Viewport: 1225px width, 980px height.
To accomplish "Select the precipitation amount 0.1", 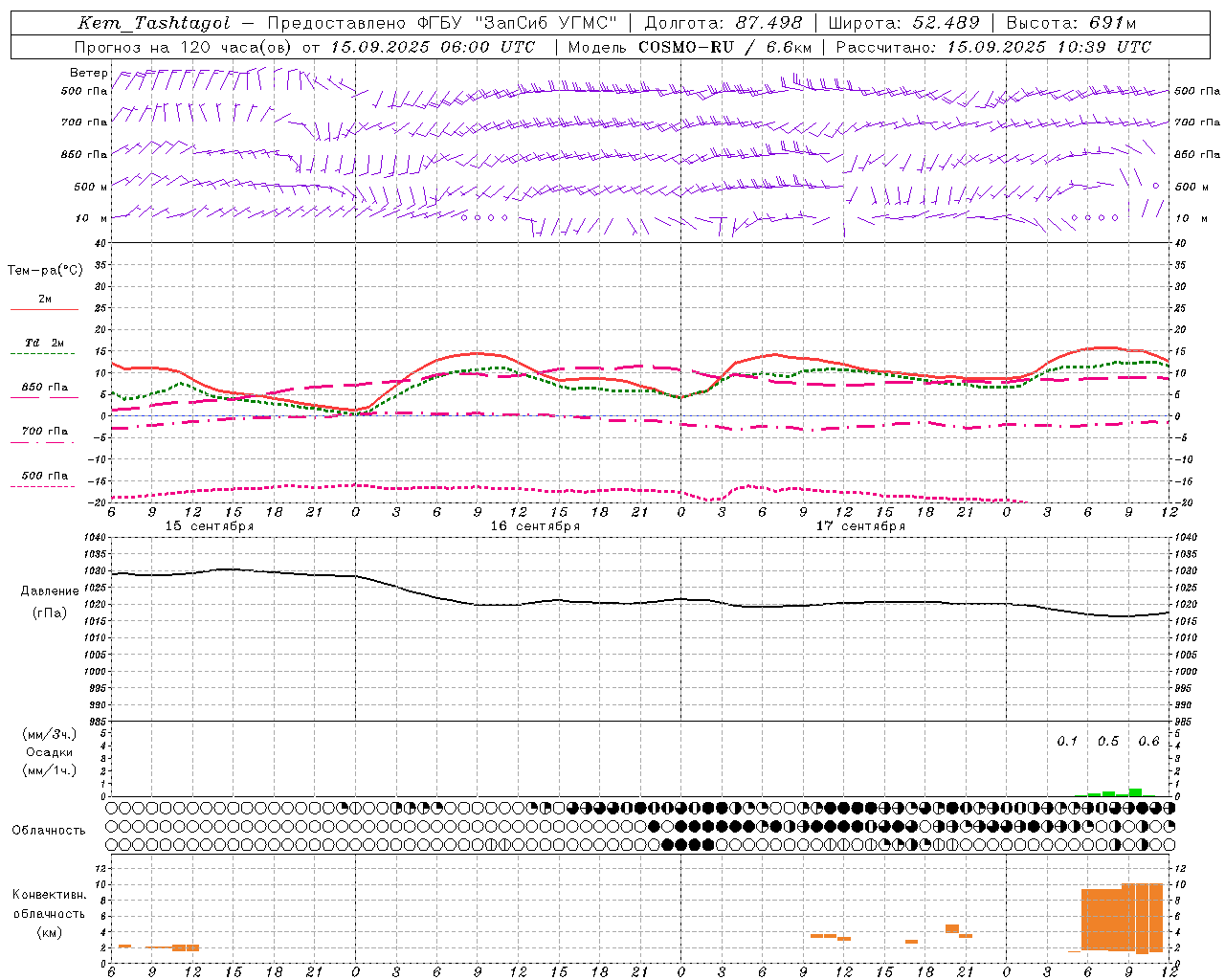I will tap(1067, 741).
